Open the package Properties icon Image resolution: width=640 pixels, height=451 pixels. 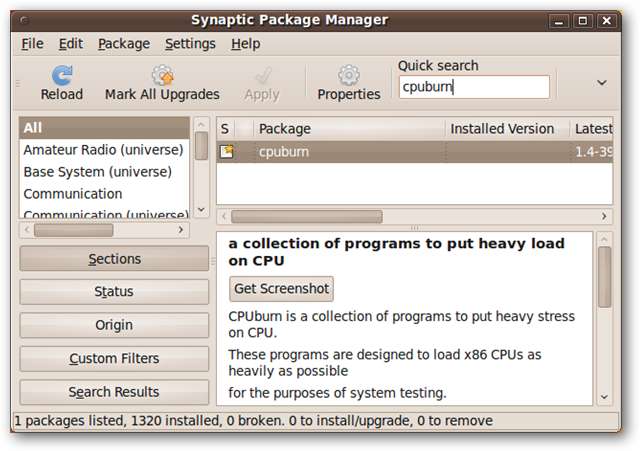[x=349, y=75]
